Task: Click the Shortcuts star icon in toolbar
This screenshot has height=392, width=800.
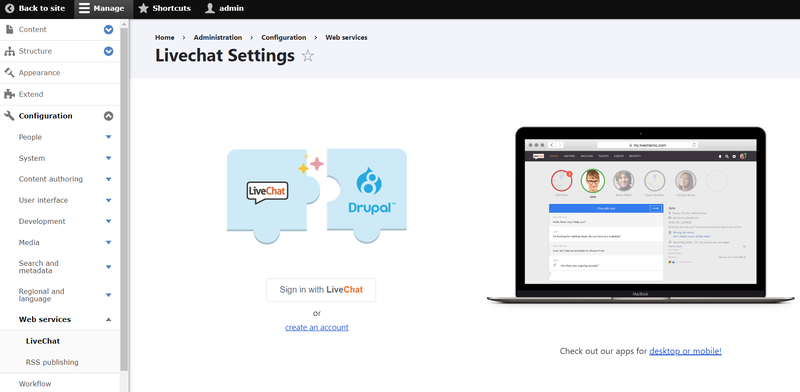Action: (143, 8)
